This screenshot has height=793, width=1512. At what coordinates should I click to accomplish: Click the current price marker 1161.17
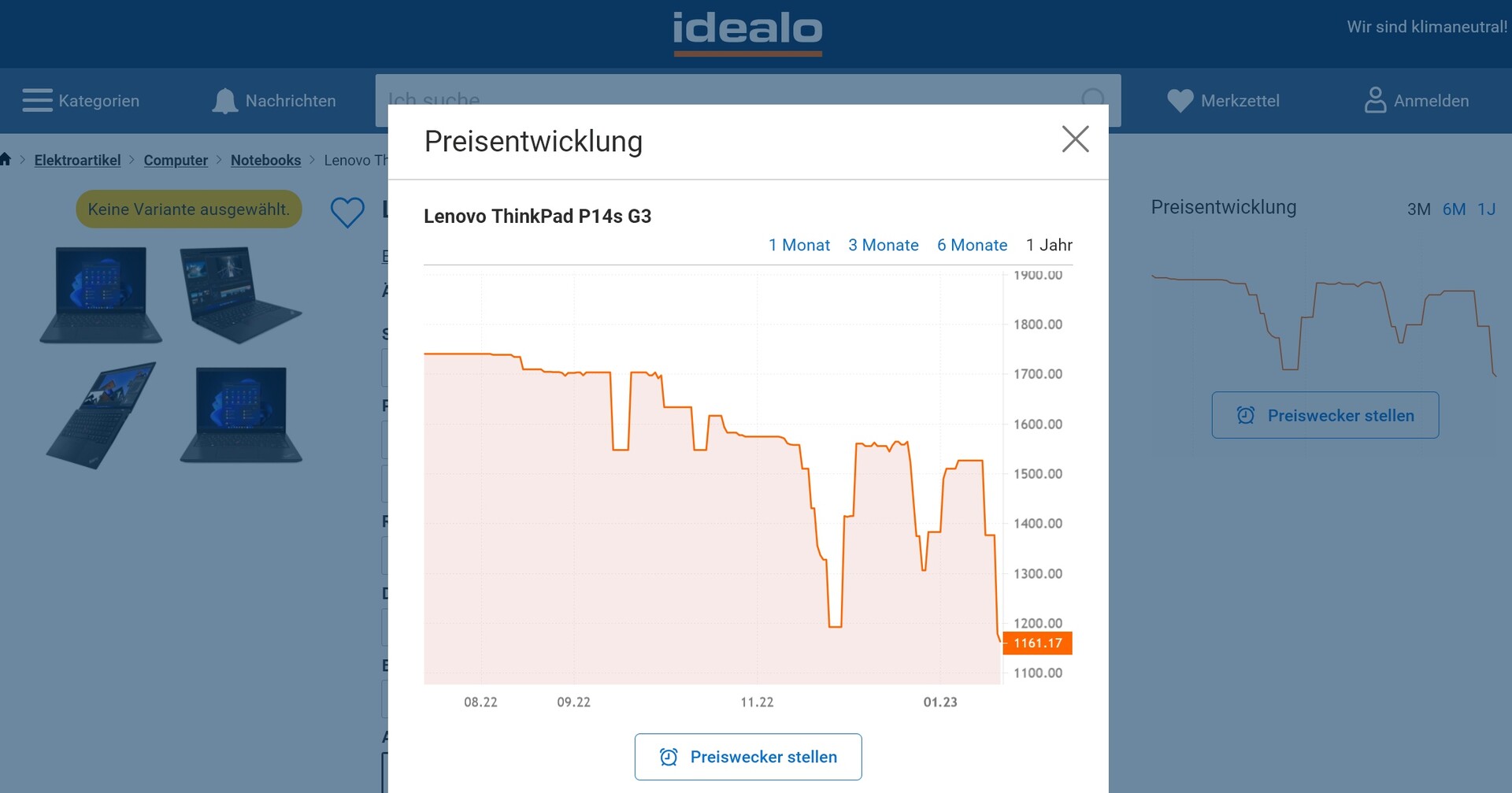(1037, 643)
